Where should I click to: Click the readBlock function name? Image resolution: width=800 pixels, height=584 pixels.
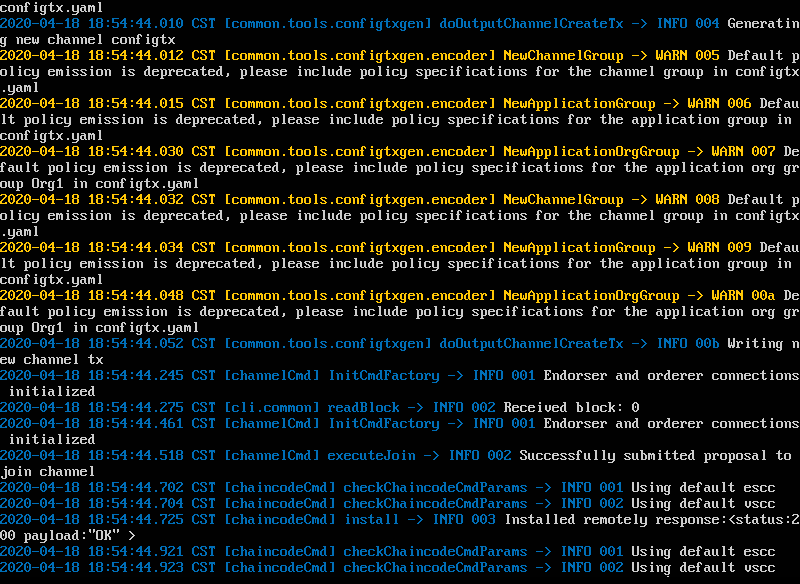(x=363, y=408)
